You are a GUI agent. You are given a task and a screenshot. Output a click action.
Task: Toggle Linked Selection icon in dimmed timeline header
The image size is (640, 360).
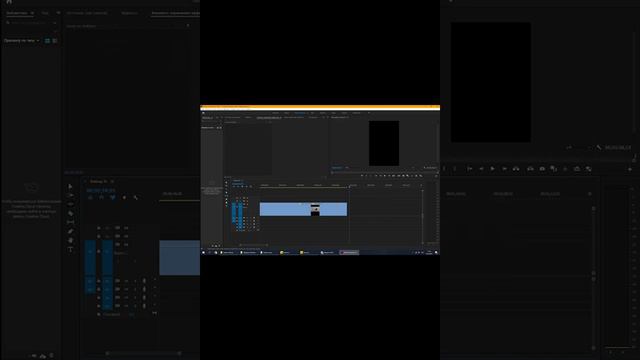tap(113, 198)
